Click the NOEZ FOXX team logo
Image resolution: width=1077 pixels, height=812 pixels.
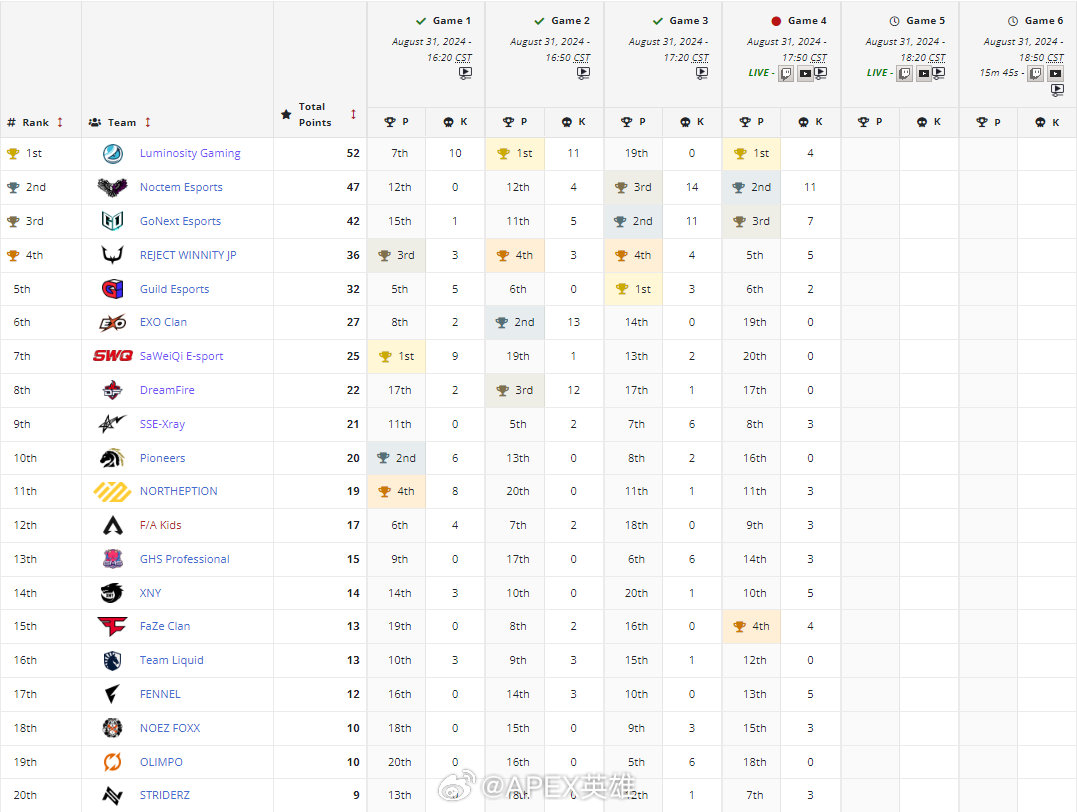coord(113,728)
